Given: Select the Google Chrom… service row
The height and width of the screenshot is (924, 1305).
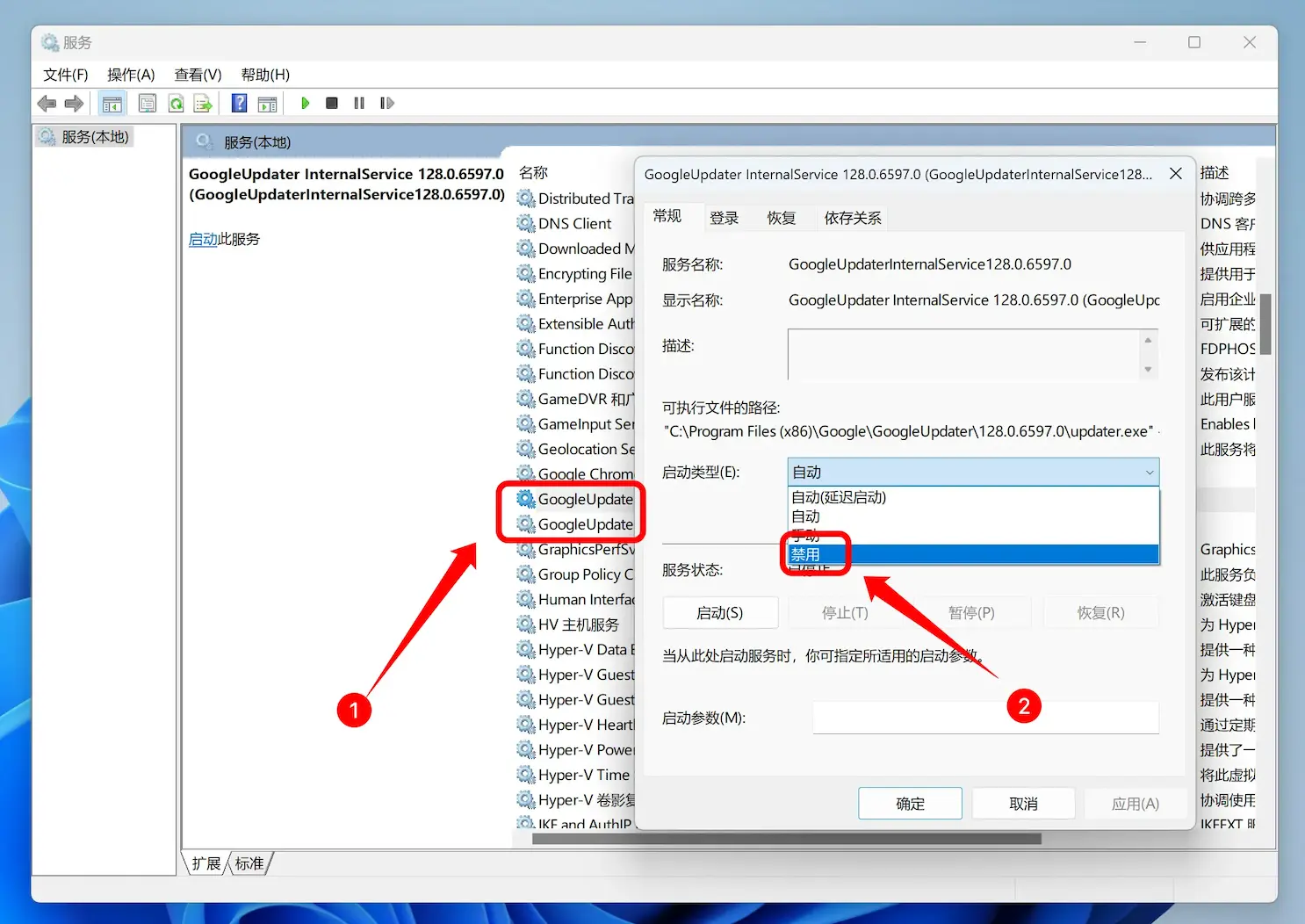Looking at the screenshot, I should coord(575,474).
